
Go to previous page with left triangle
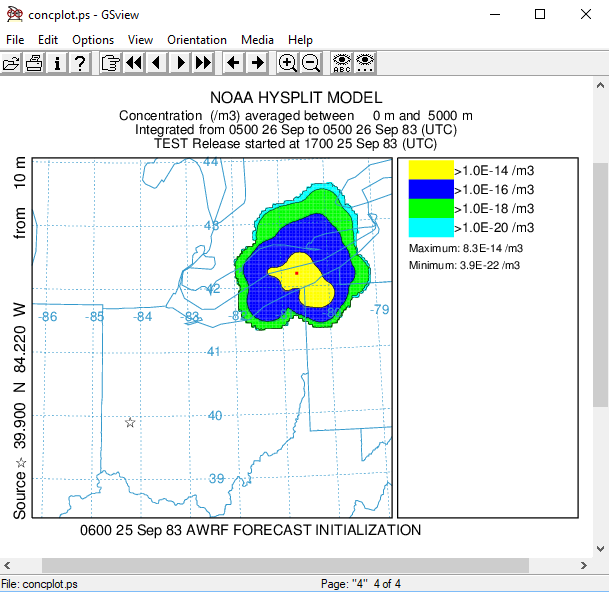pyautogui.click(x=157, y=63)
